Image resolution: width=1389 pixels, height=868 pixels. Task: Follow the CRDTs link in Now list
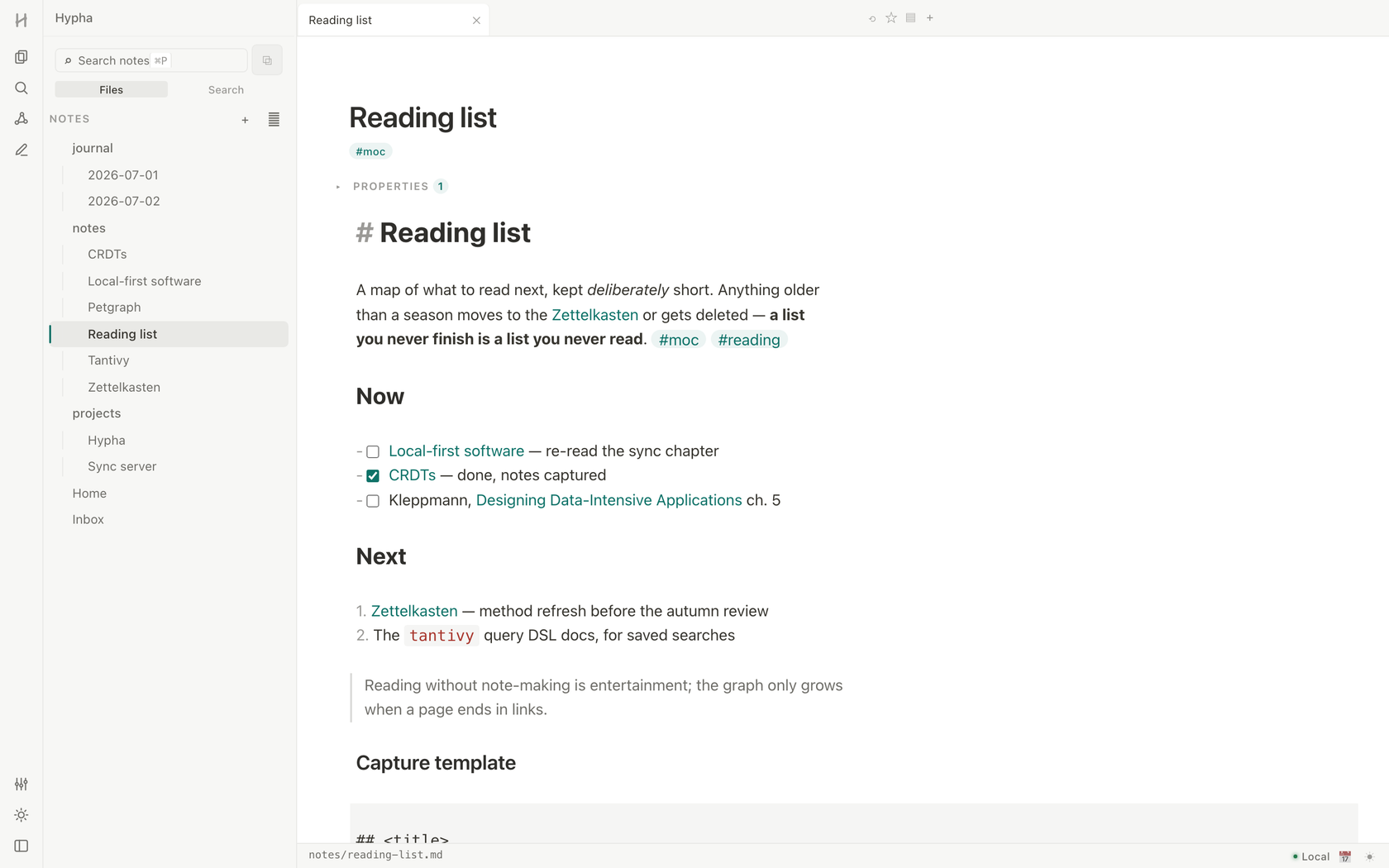click(x=412, y=475)
